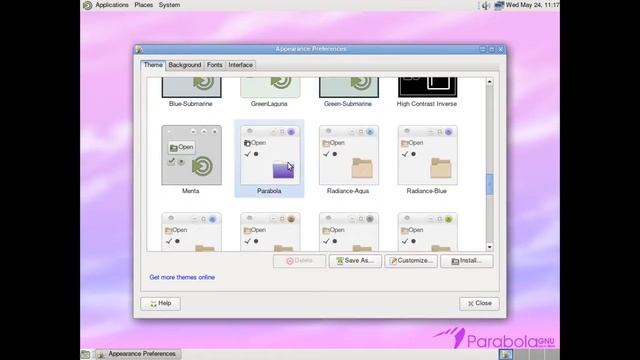Click the Appearance Preferences window menu icon

click(139, 49)
